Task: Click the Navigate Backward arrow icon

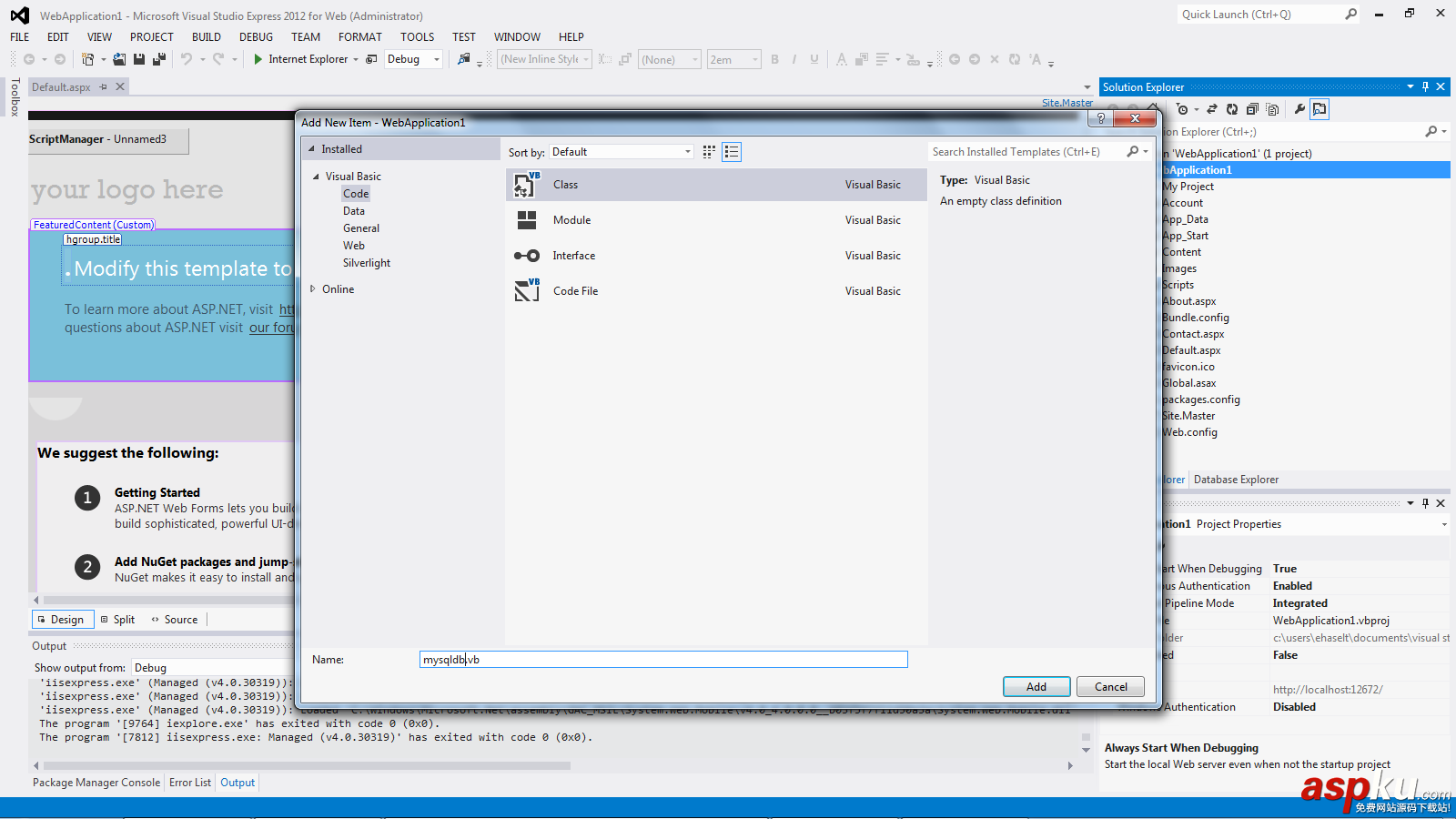Action: pos(29,59)
